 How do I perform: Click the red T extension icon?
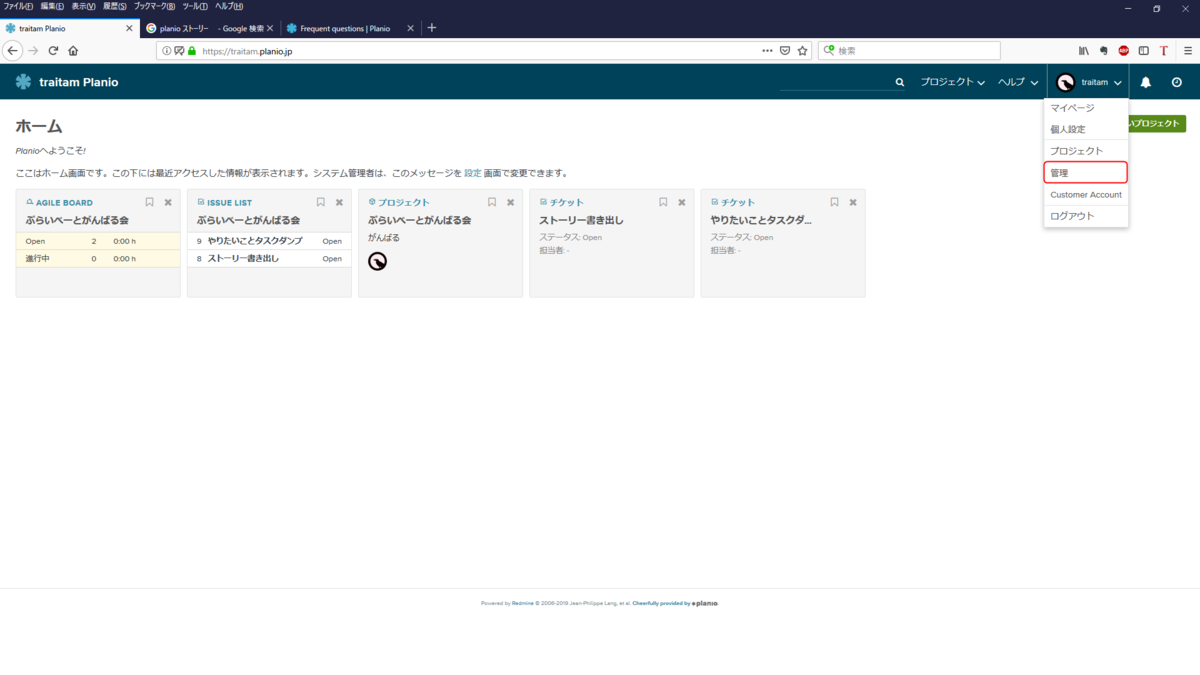pyautogui.click(x=1163, y=50)
